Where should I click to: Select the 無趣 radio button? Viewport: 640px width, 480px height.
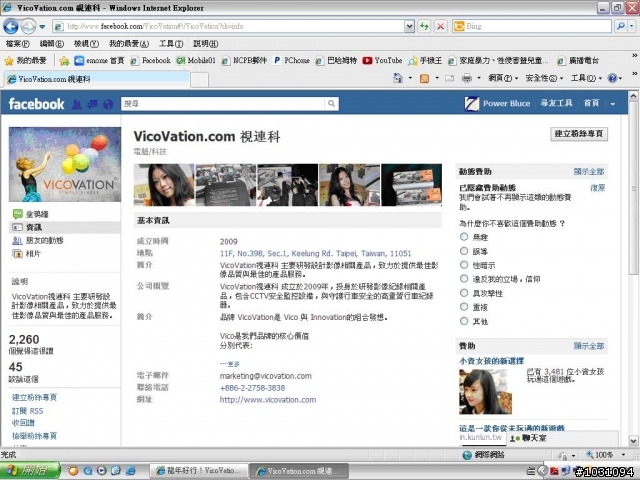[x=464, y=236]
